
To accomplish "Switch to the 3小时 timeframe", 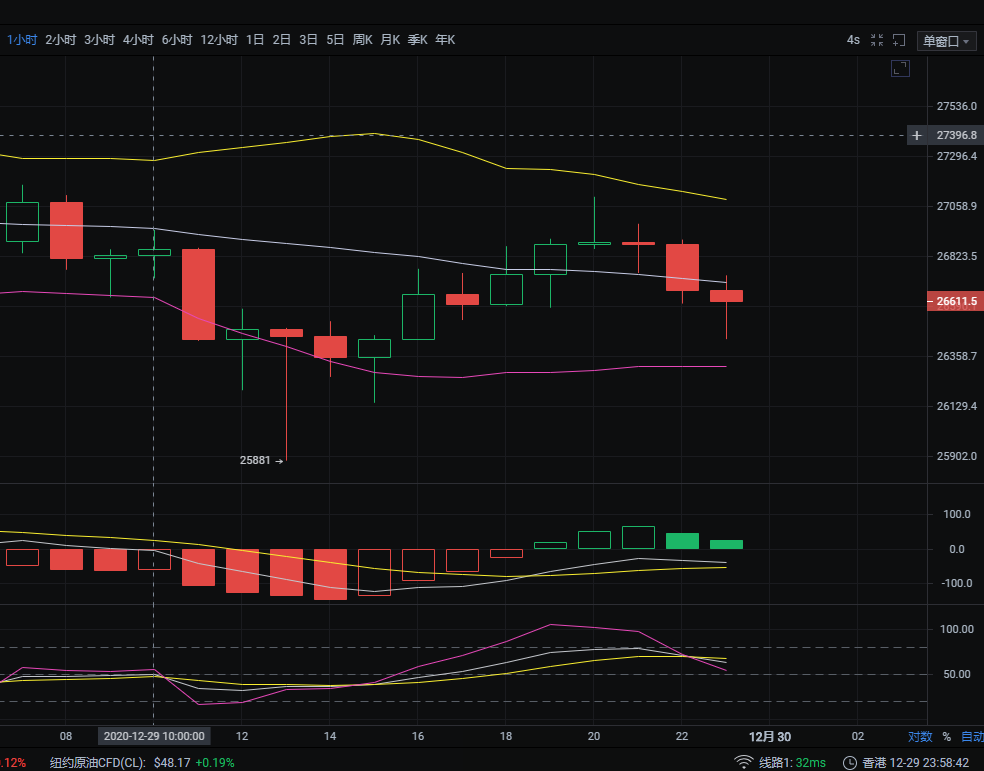I will pos(100,40).
